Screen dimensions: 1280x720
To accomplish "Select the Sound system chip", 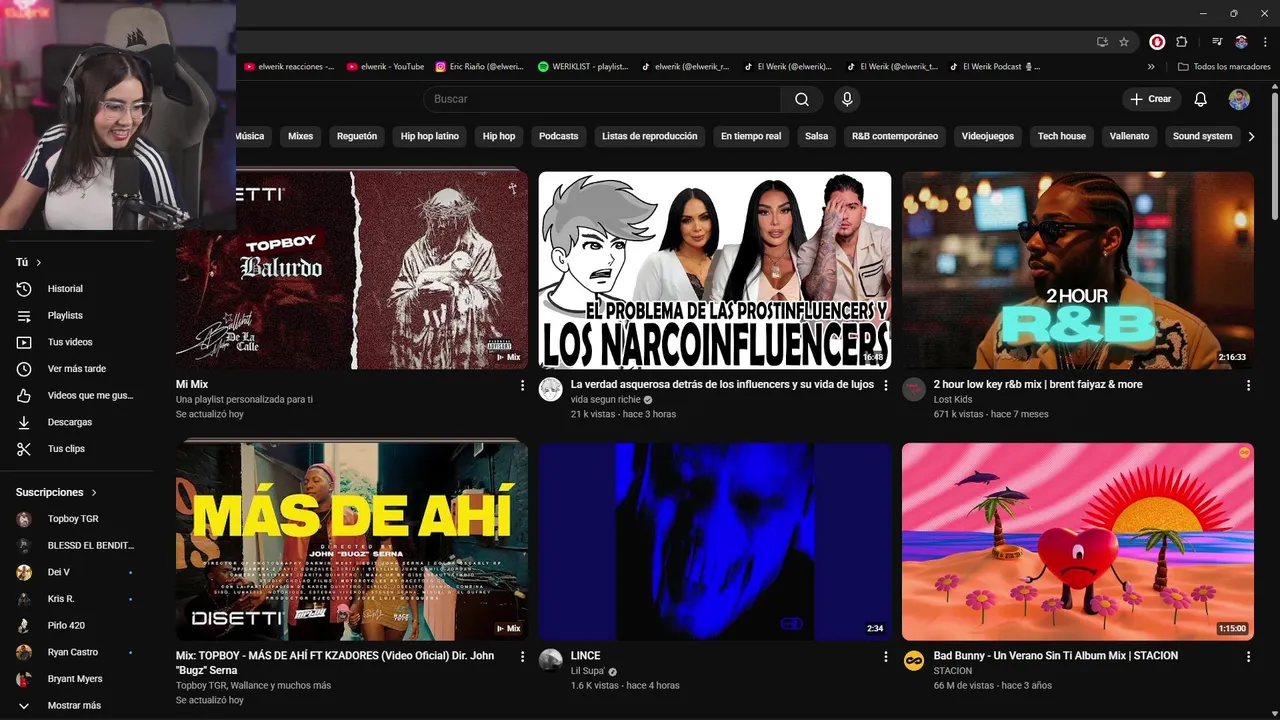I will 1203,136.
